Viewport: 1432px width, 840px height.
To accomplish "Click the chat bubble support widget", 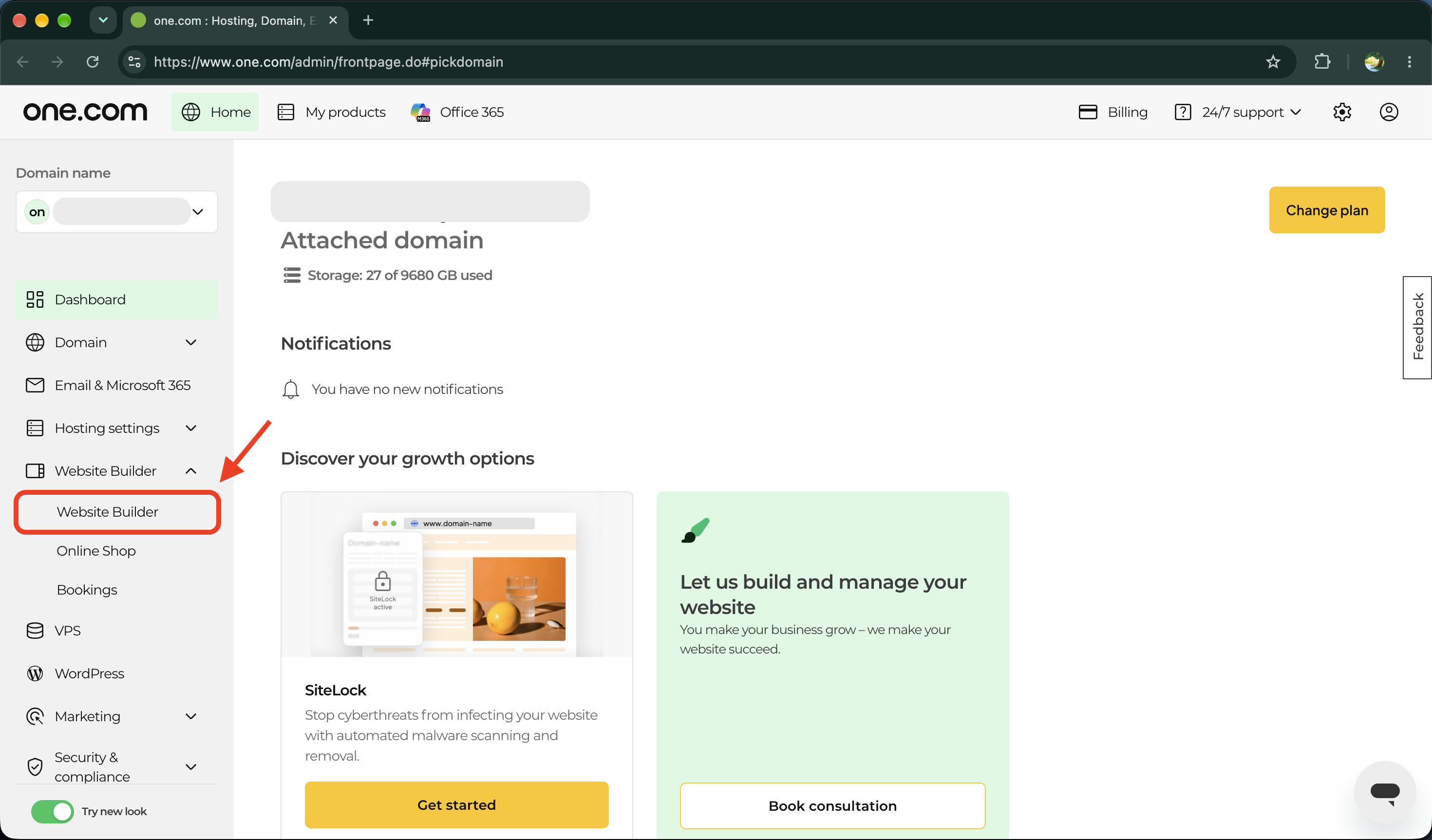I will [x=1385, y=792].
